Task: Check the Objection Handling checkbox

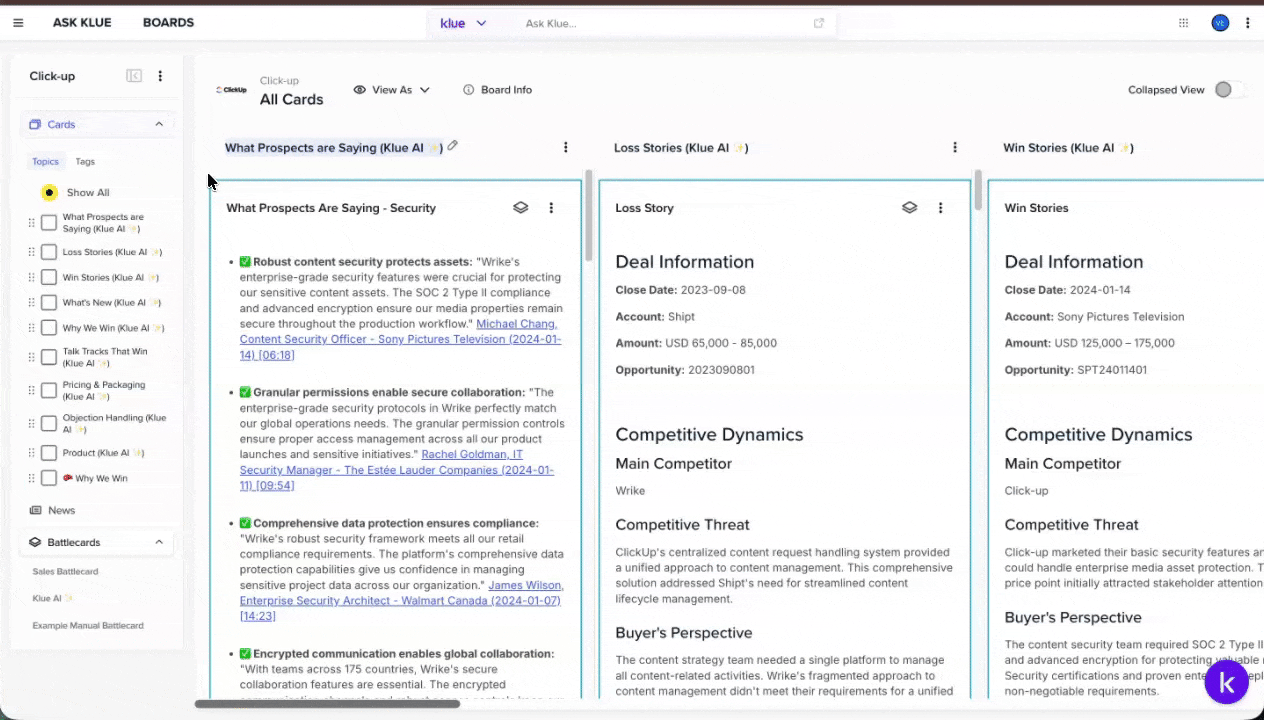Action: pos(48,423)
